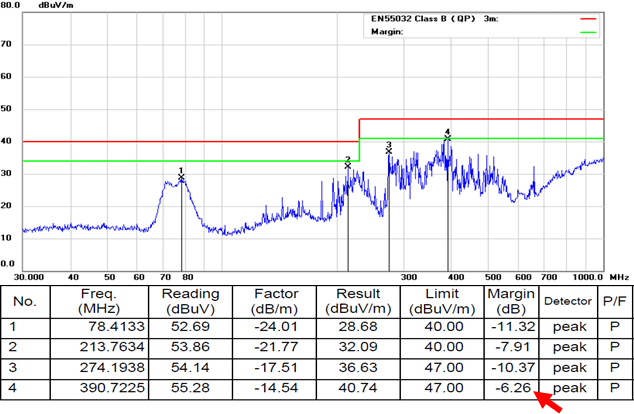Click the reading value 53.86

tap(190, 347)
